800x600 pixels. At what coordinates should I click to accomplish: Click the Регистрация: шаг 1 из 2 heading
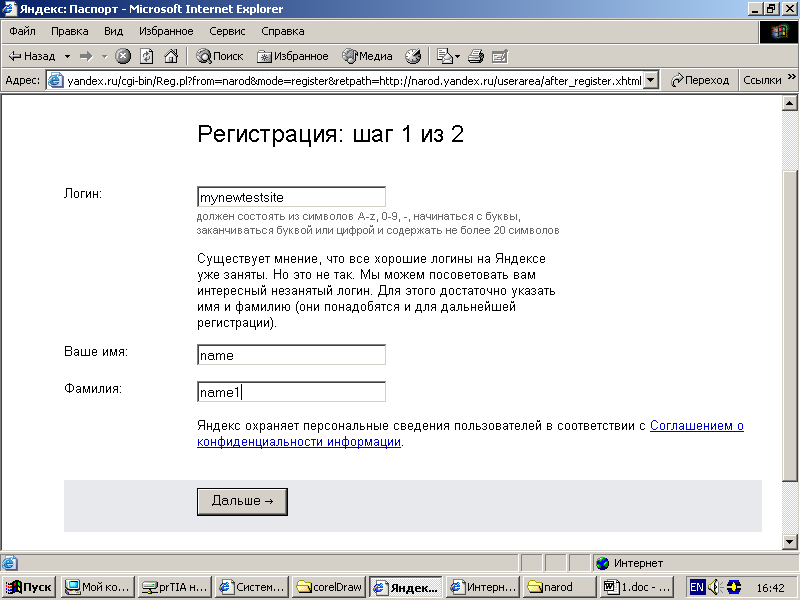point(330,134)
